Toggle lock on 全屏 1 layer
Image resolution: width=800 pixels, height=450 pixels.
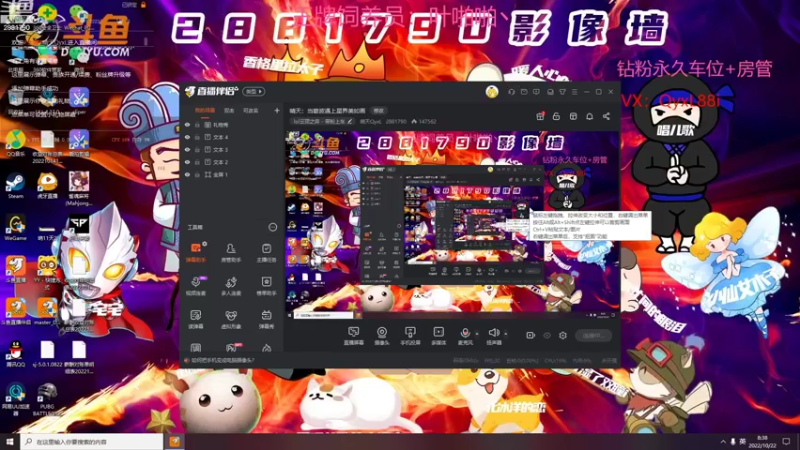point(197,174)
